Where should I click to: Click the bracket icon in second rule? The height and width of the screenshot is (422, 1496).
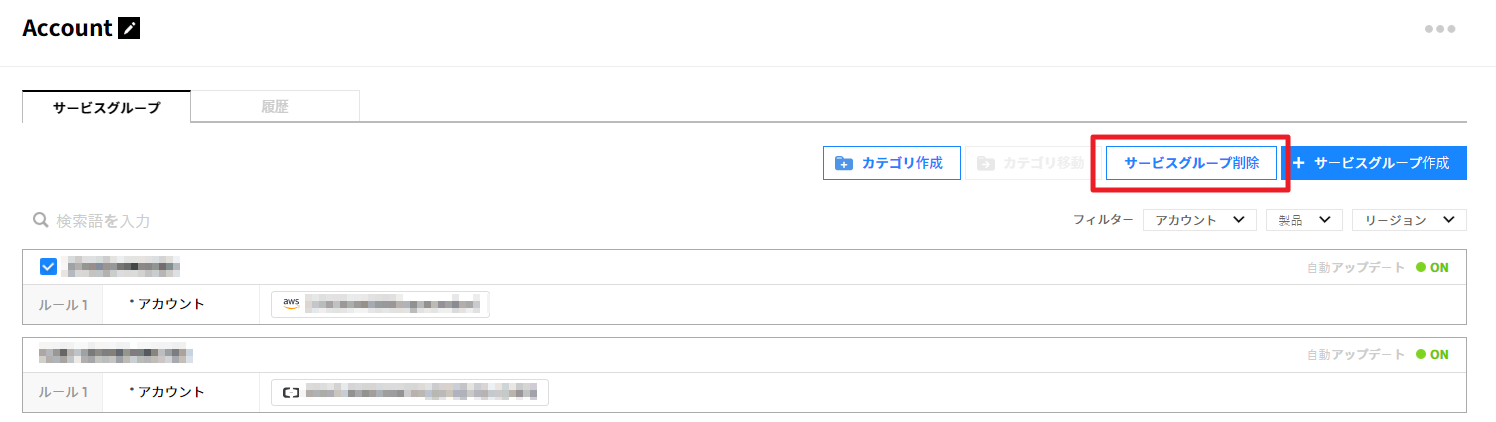pyautogui.click(x=291, y=392)
